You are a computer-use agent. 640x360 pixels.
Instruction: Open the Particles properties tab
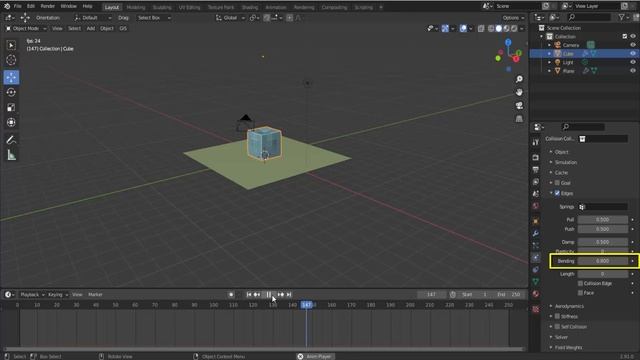(x=536, y=245)
